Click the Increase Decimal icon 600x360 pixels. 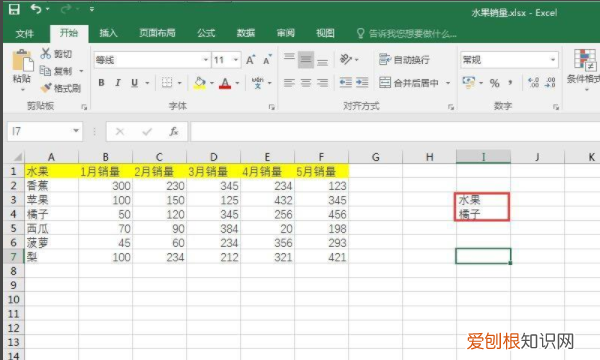tap(533, 82)
